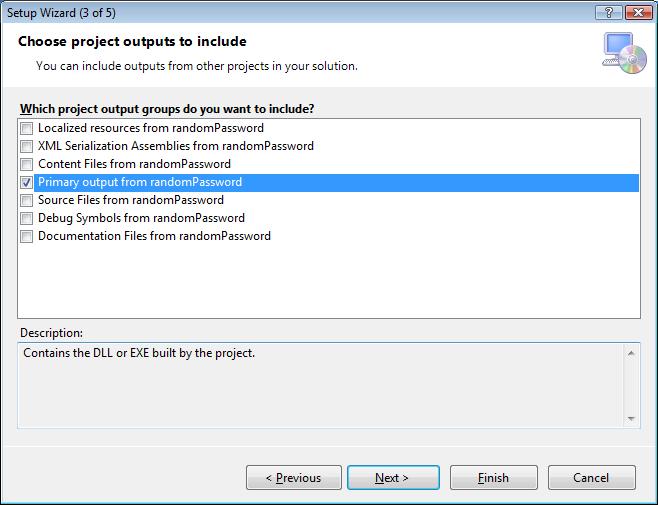
Task: Close the Setup Wizard dialog
Action: pyautogui.click(x=637, y=10)
